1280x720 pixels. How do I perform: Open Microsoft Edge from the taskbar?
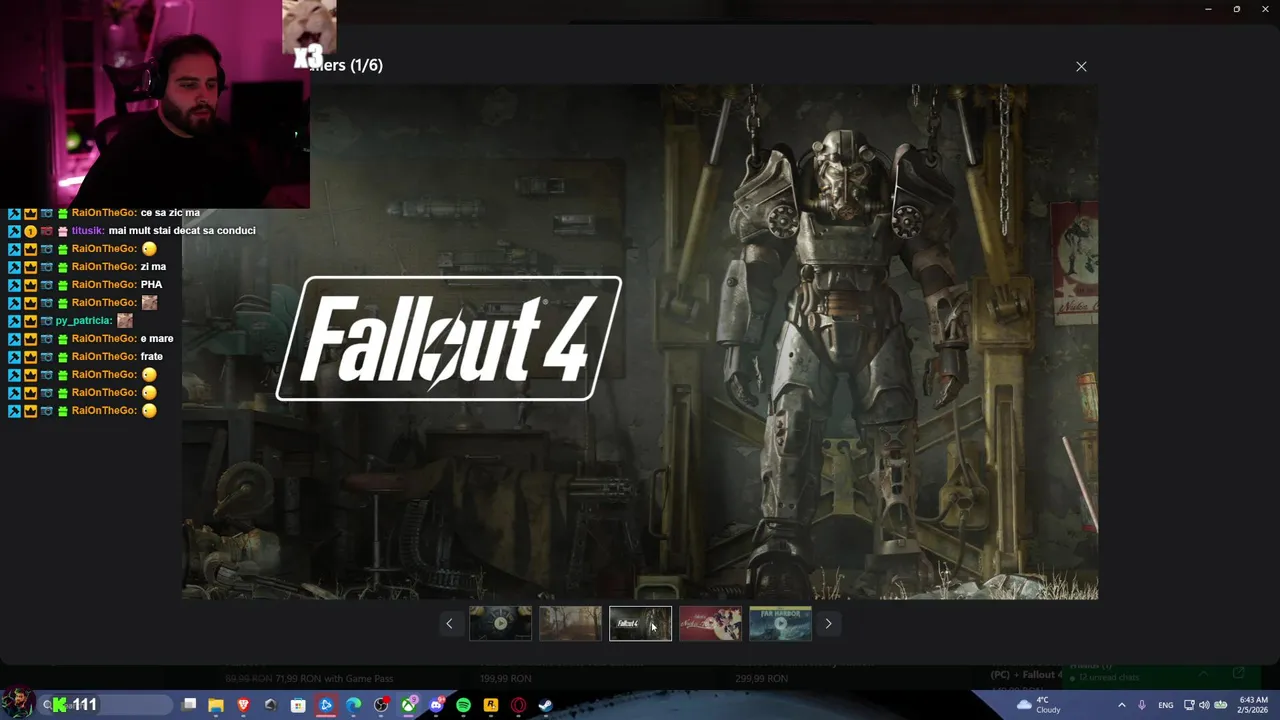coord(353,705)
